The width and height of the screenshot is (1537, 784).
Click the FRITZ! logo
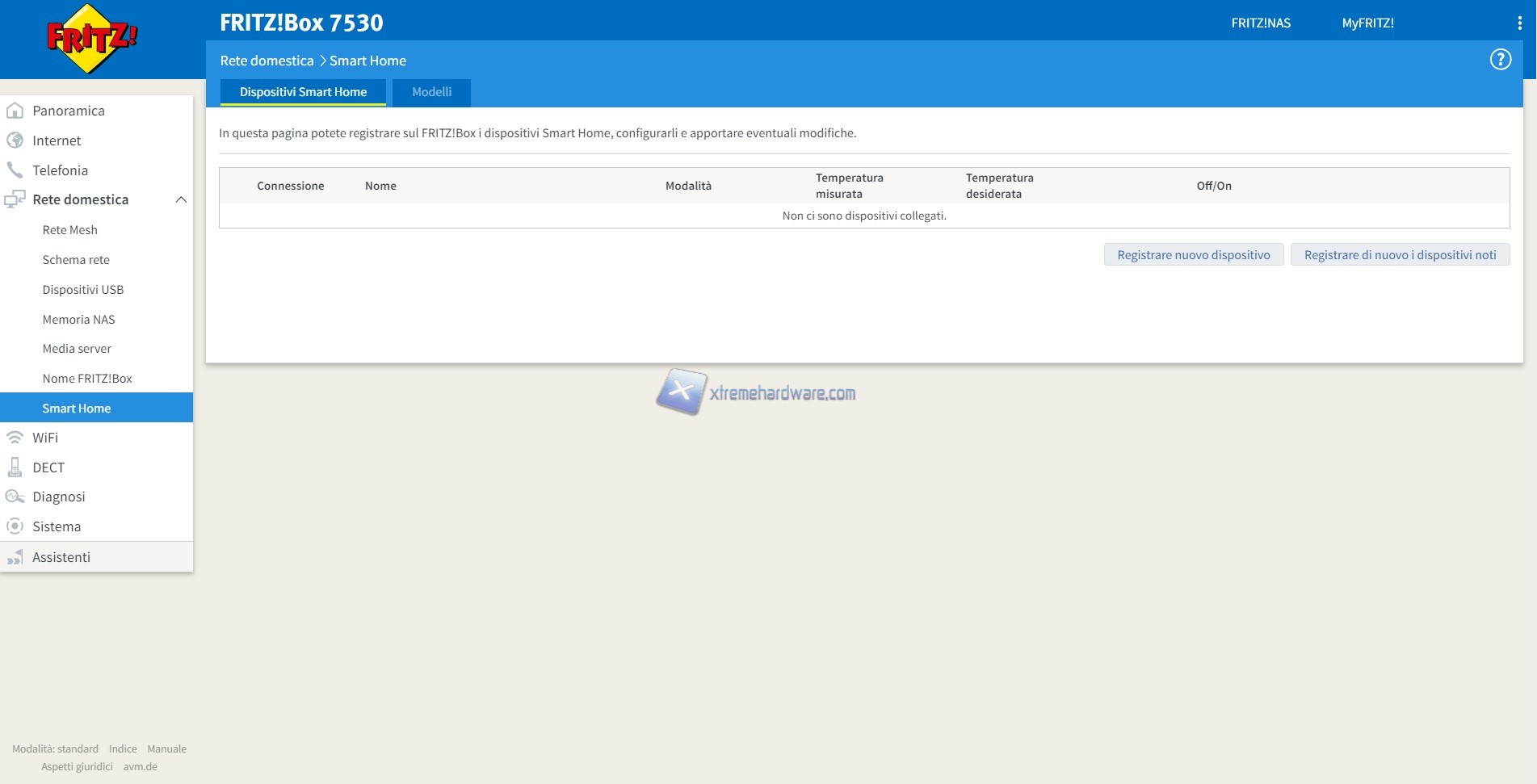pyautogui.click(x=92, y=38)
